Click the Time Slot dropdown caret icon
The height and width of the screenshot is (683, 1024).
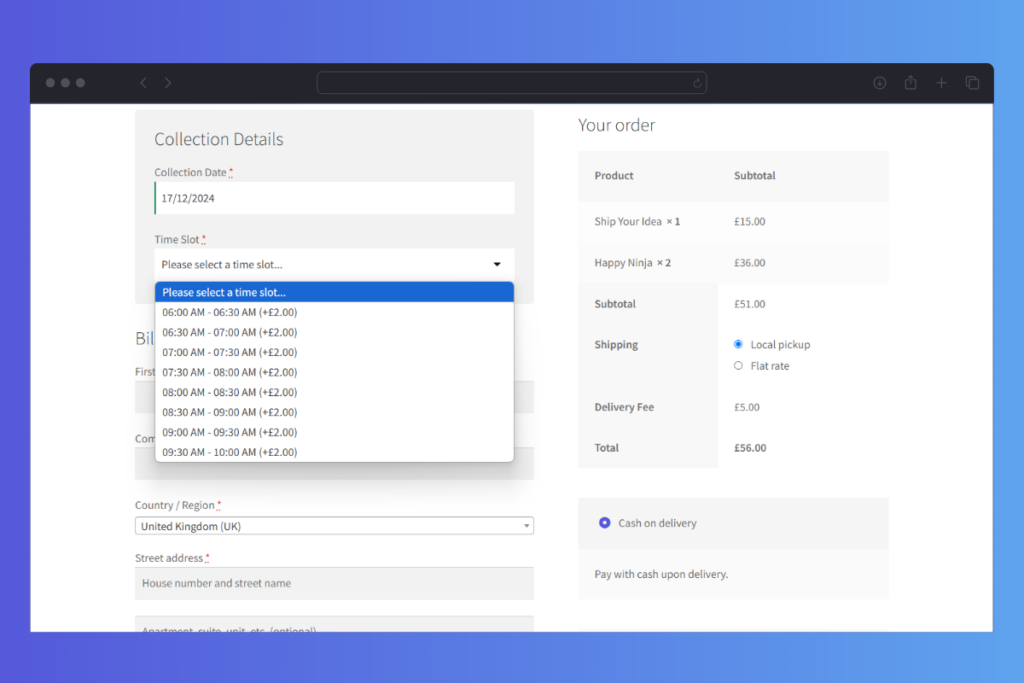(x=497, y=263)
